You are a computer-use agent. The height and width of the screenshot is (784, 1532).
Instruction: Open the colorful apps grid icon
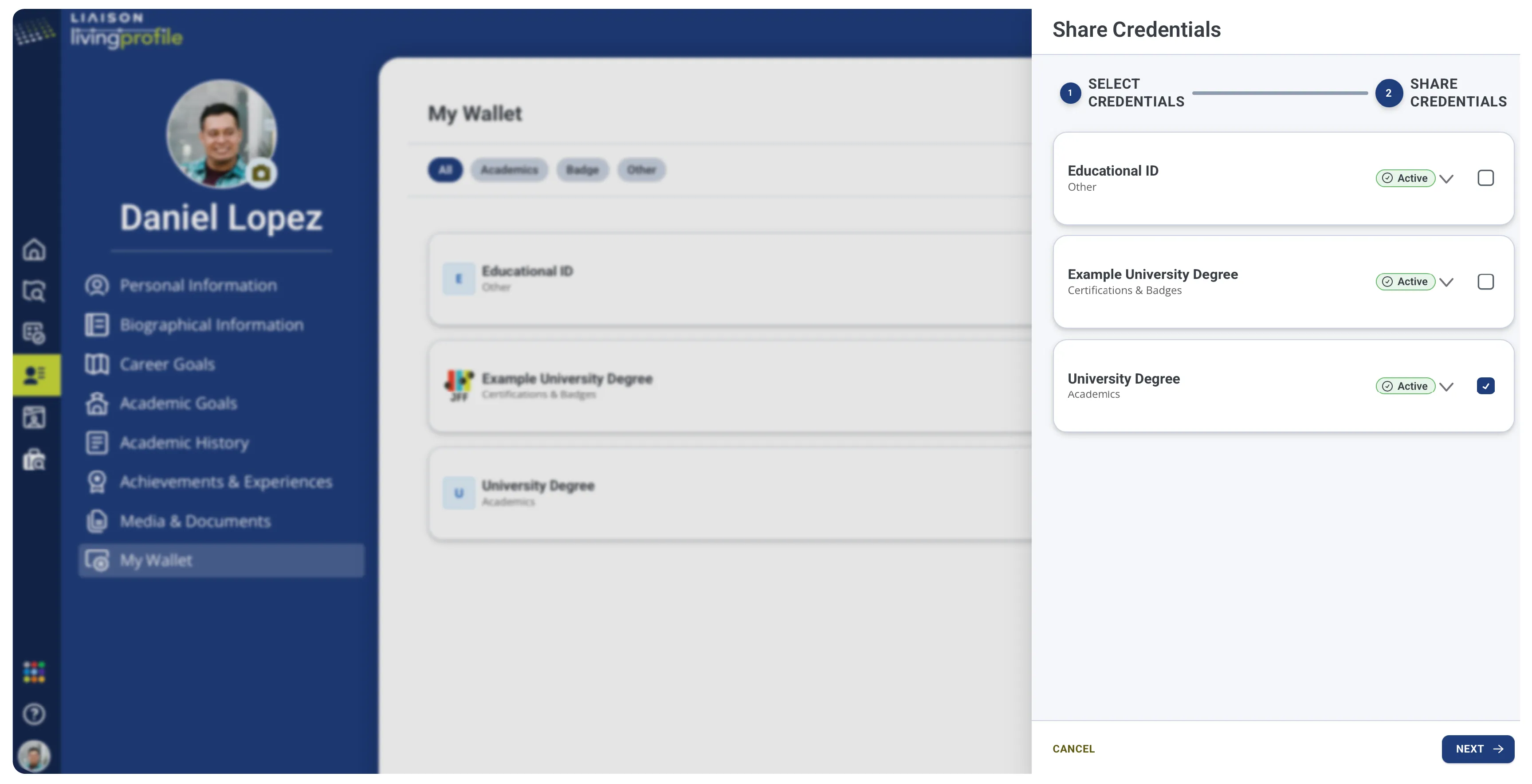34,672
